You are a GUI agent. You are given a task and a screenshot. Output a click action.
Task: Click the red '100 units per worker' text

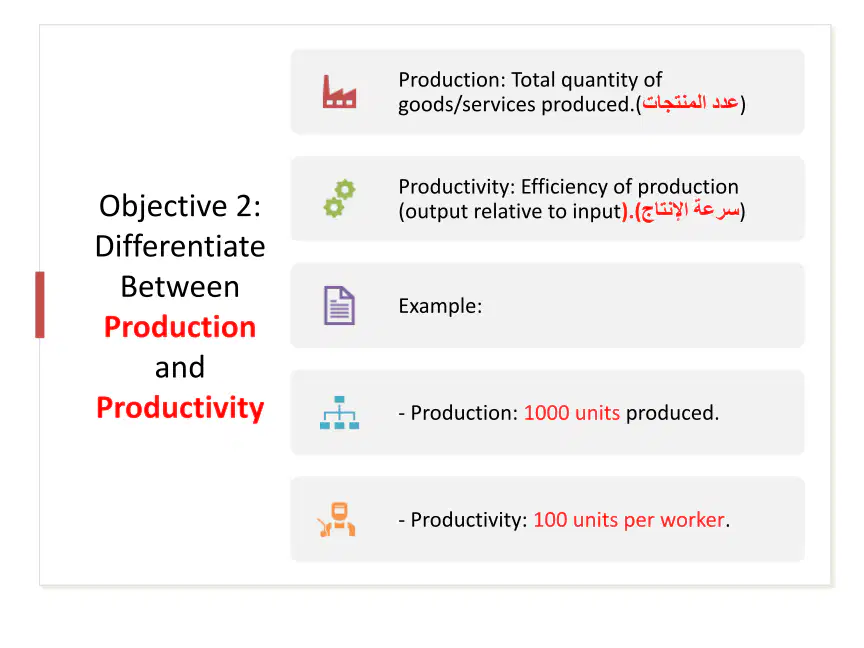tap(629, 520)
